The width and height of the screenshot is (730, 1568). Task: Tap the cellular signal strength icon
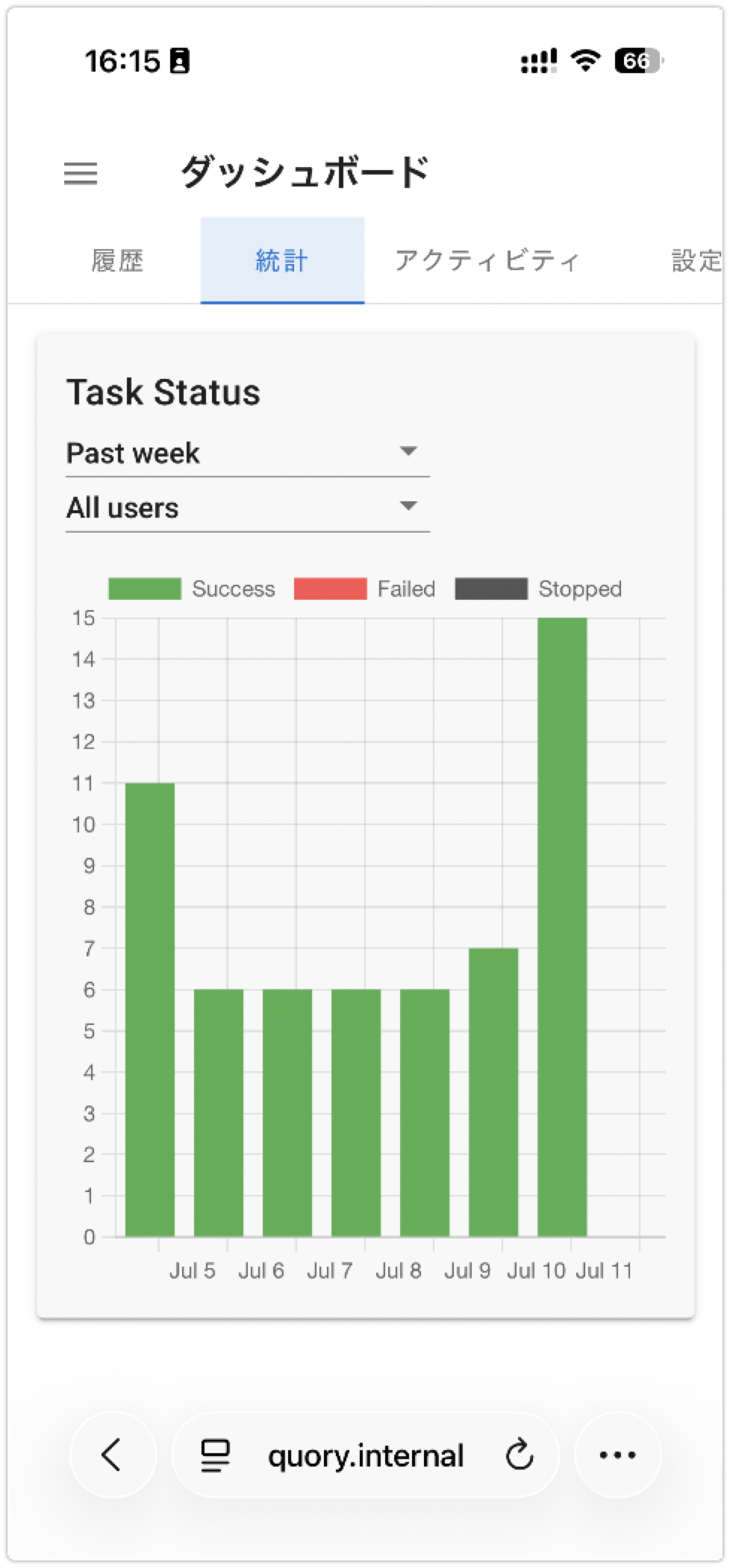(539, 61)
